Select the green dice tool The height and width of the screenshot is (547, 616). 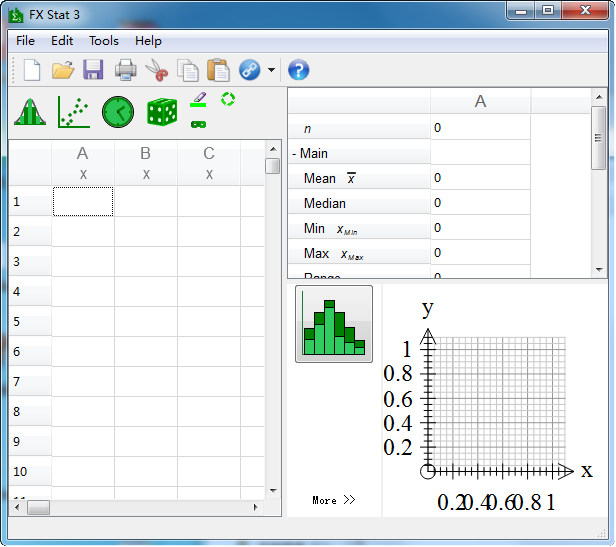[x=161, y=111]
